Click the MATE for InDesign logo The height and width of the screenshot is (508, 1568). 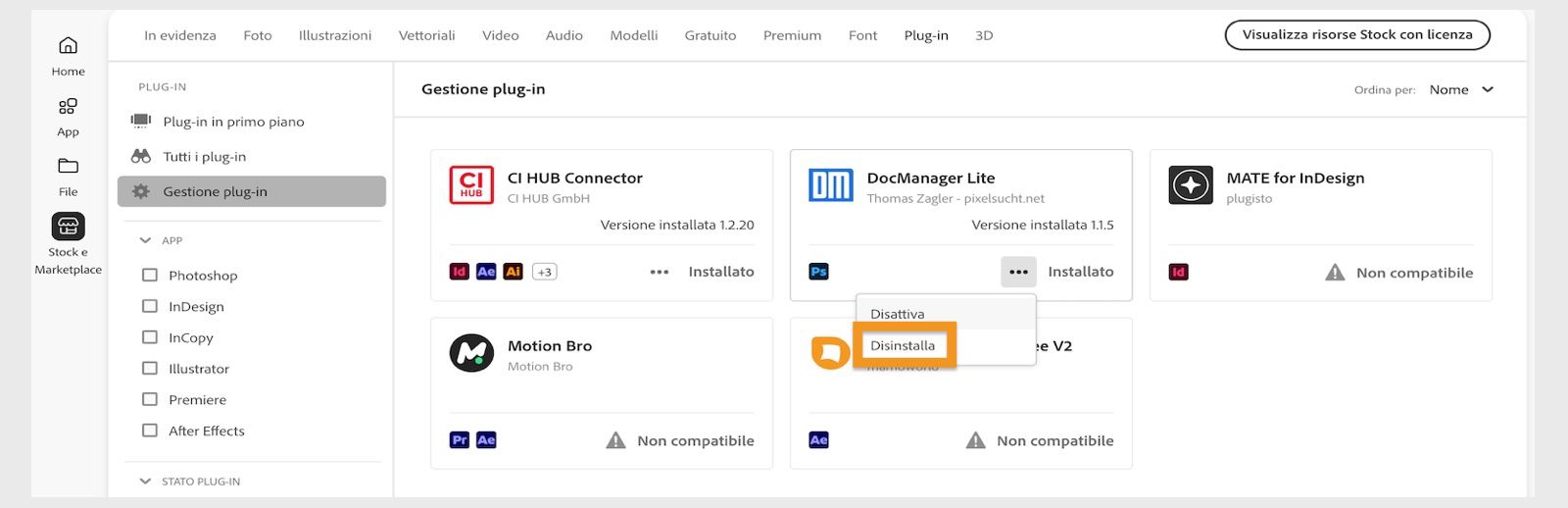1191,184
